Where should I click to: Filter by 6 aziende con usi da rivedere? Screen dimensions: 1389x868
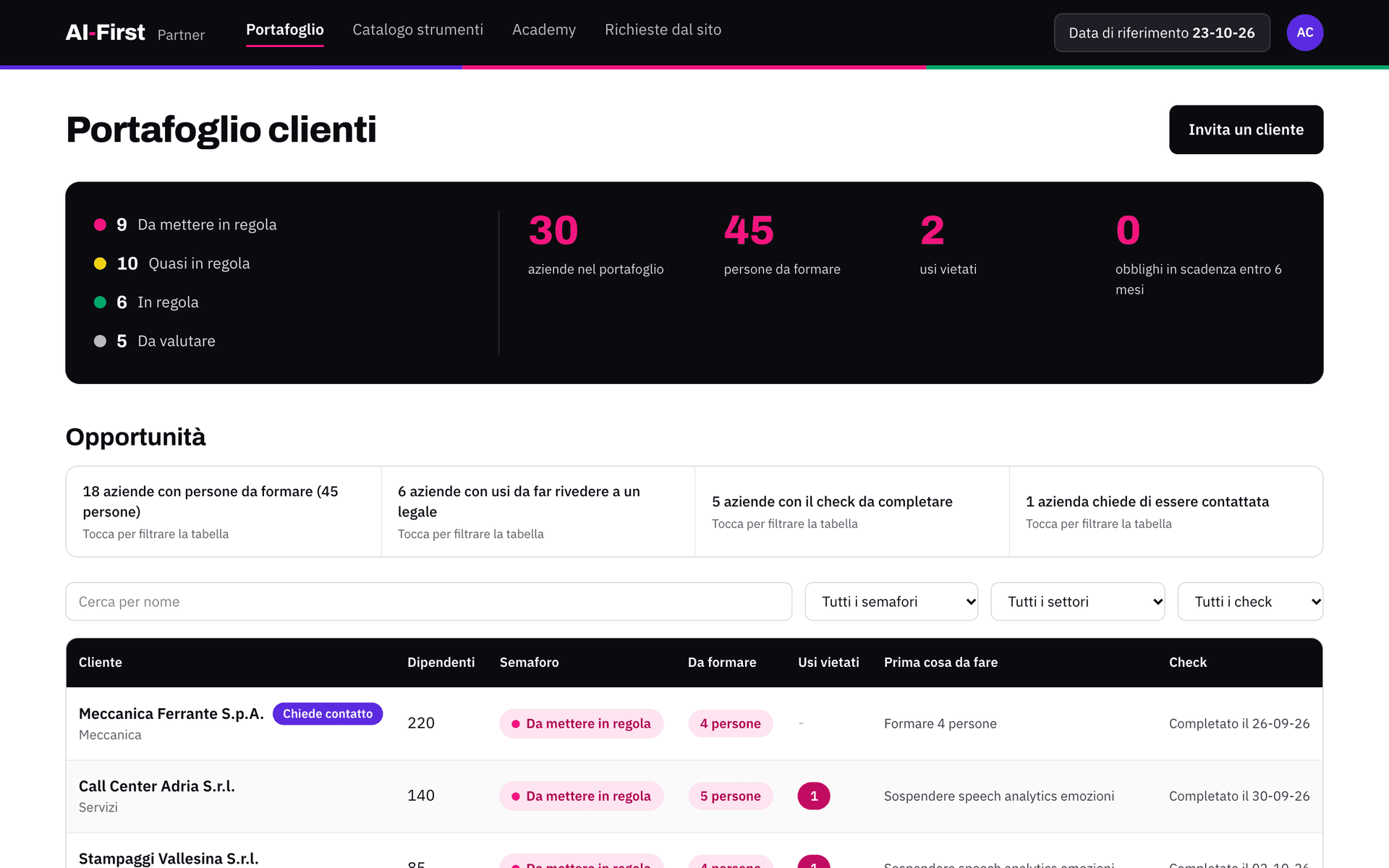point(538,511)
